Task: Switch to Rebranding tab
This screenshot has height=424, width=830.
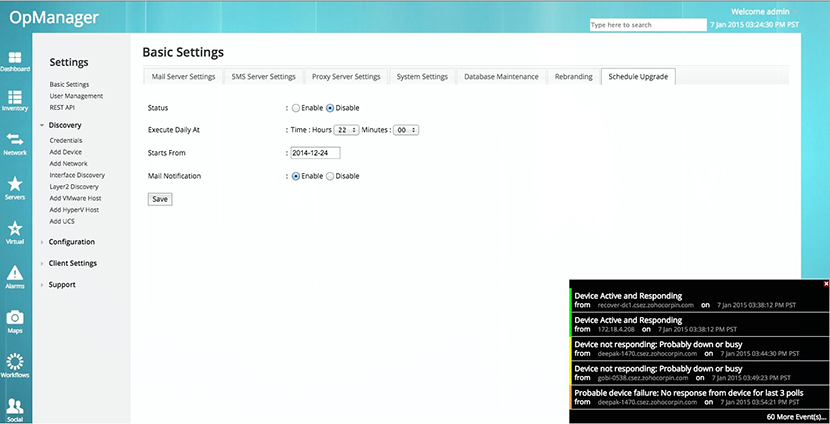Action: tap(573, 77)
